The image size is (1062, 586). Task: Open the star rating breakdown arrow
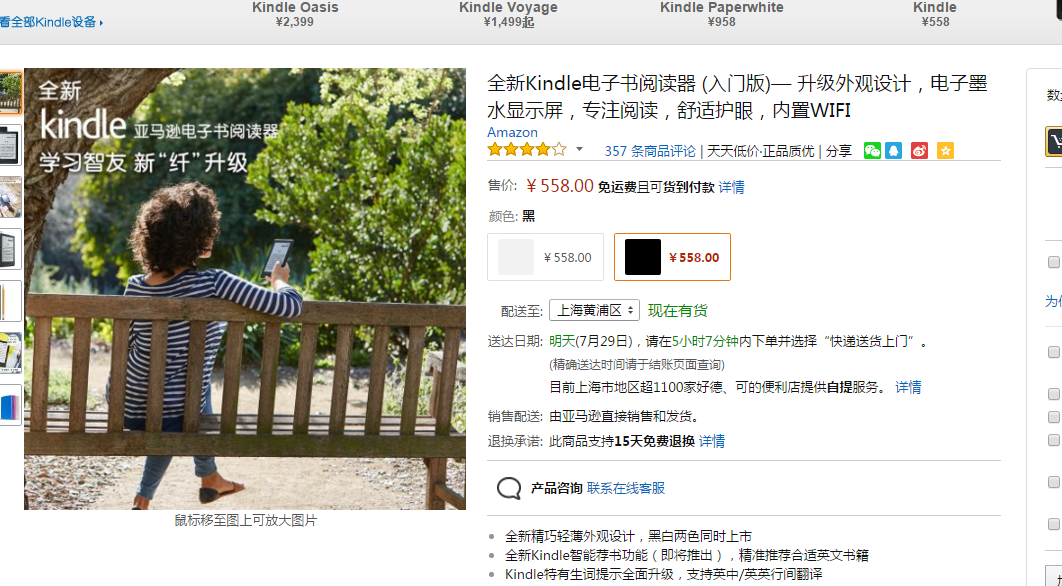click(x=579, y=149)
